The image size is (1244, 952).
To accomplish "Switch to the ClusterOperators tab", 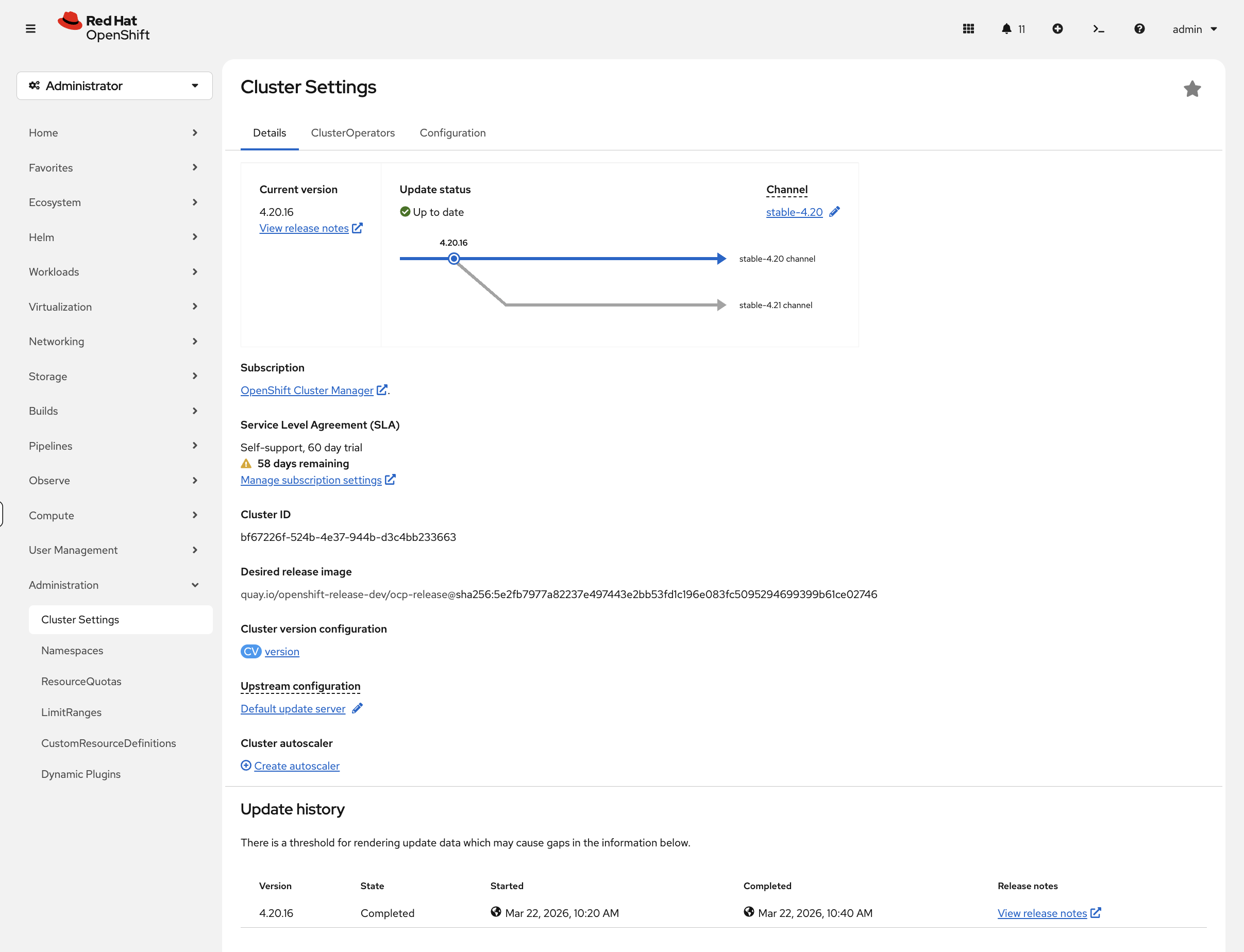I will 352,132.
